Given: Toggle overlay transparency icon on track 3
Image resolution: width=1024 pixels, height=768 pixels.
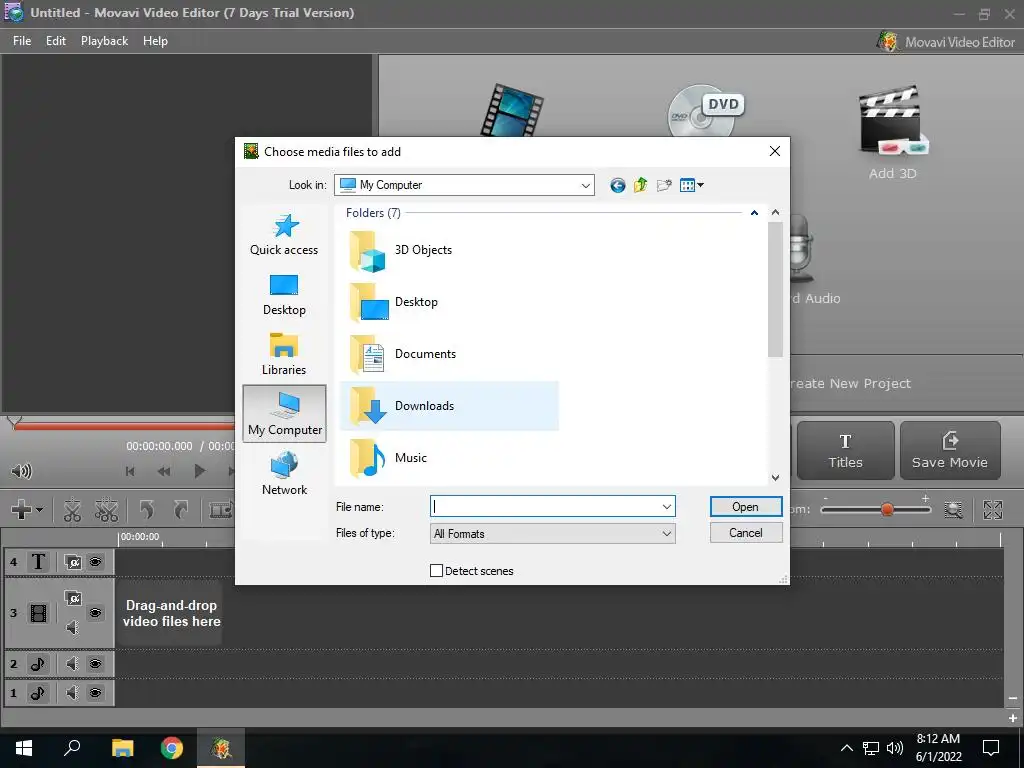Looking at the screenshot, I should tap(72, 598).
